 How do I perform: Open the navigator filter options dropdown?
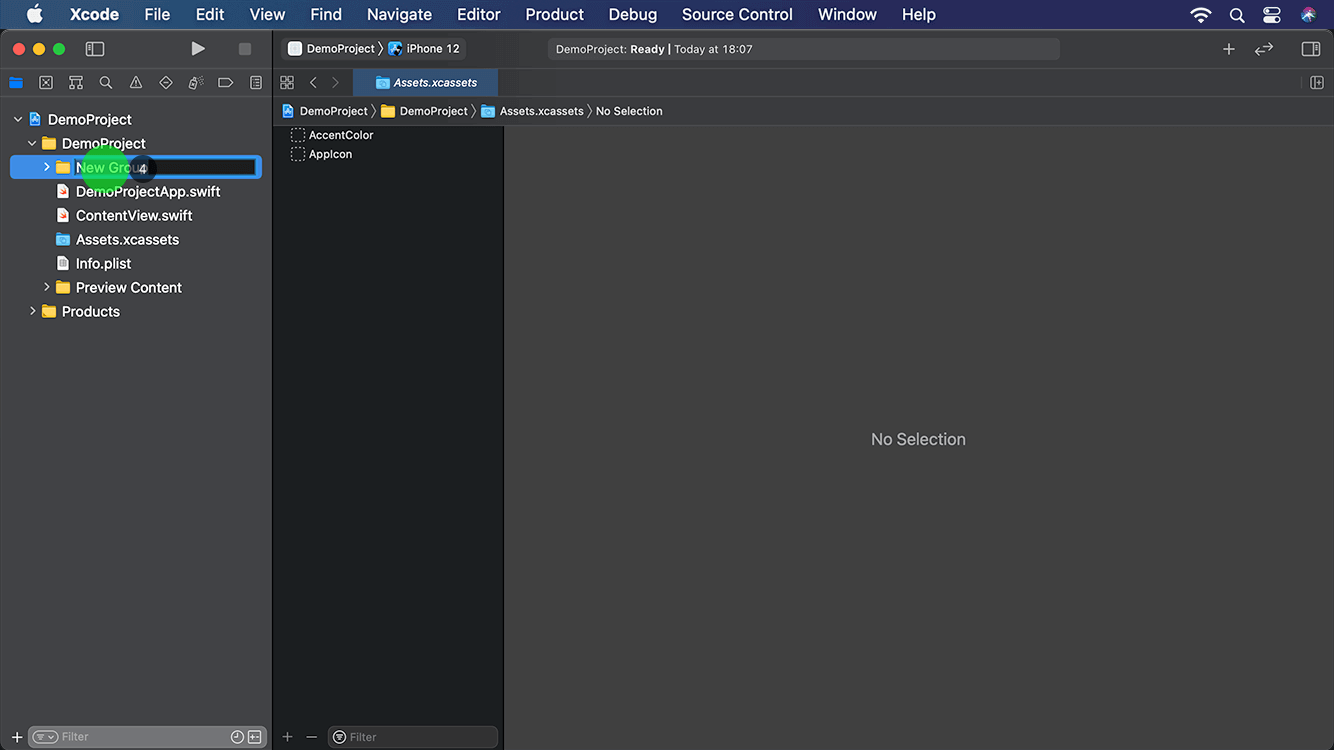pos(45,737)
